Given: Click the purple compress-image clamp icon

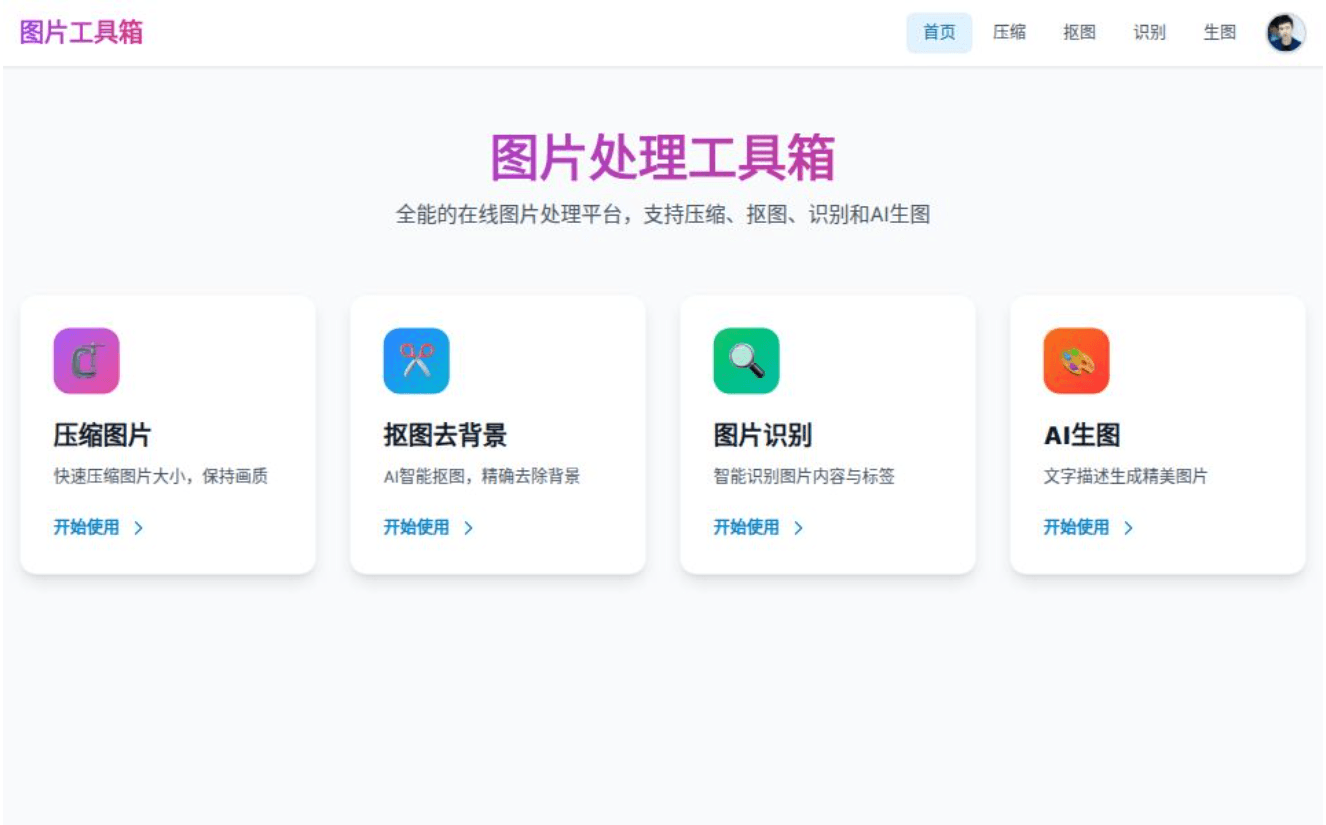Looking at the screenshot, I should pyautogui.click(x=86, y=361).
